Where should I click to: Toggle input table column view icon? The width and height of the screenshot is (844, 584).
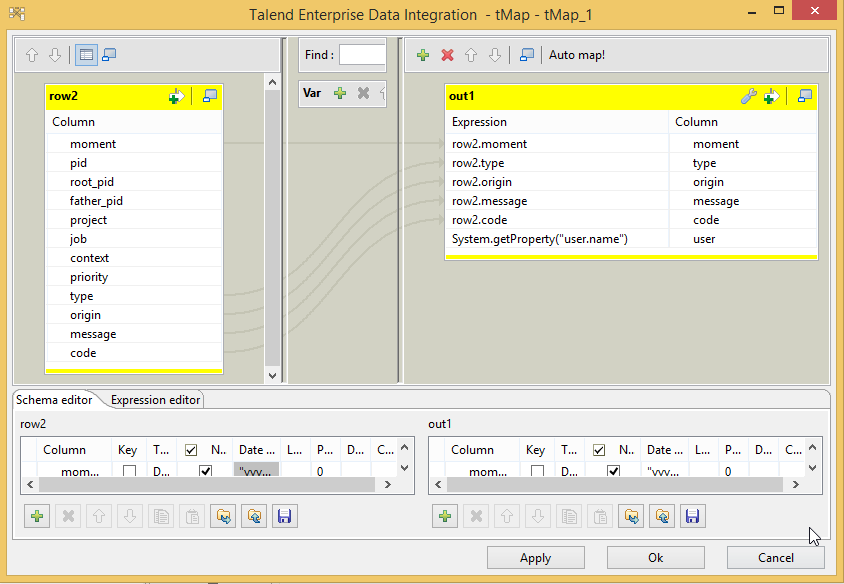click(x=86, y=55)
